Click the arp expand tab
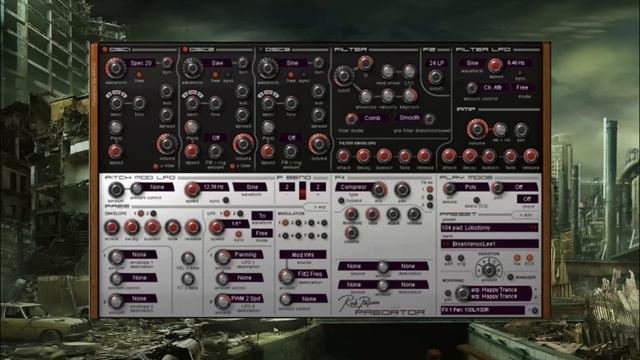640x360 pixels. point(319,207)
